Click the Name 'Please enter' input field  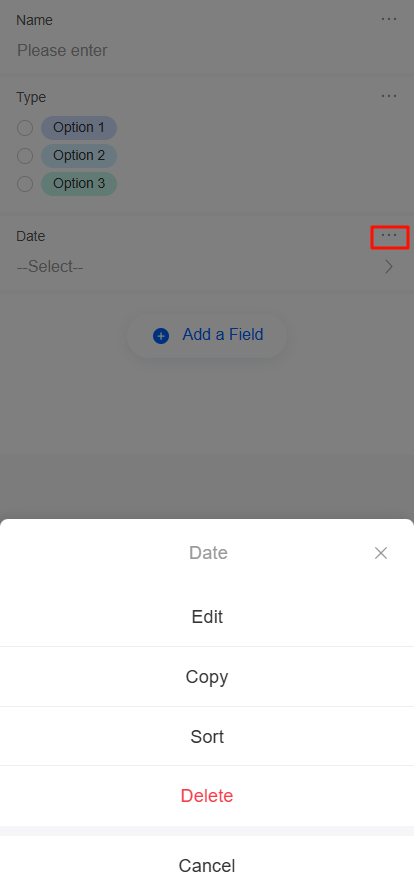point(206,50)
